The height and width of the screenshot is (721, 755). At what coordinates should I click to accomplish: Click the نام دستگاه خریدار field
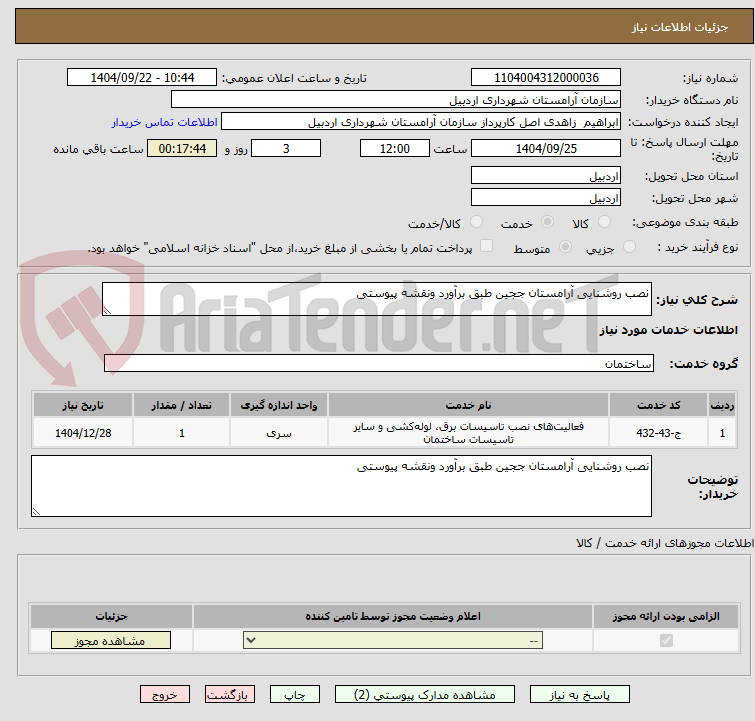[x=396, y=100]
